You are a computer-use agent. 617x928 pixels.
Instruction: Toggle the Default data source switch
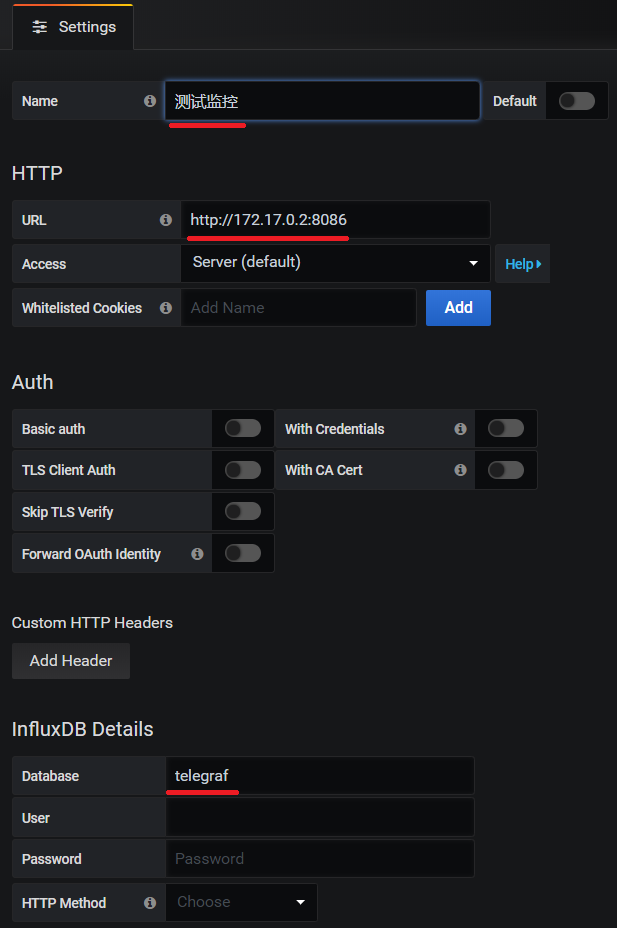click(576, 101)
